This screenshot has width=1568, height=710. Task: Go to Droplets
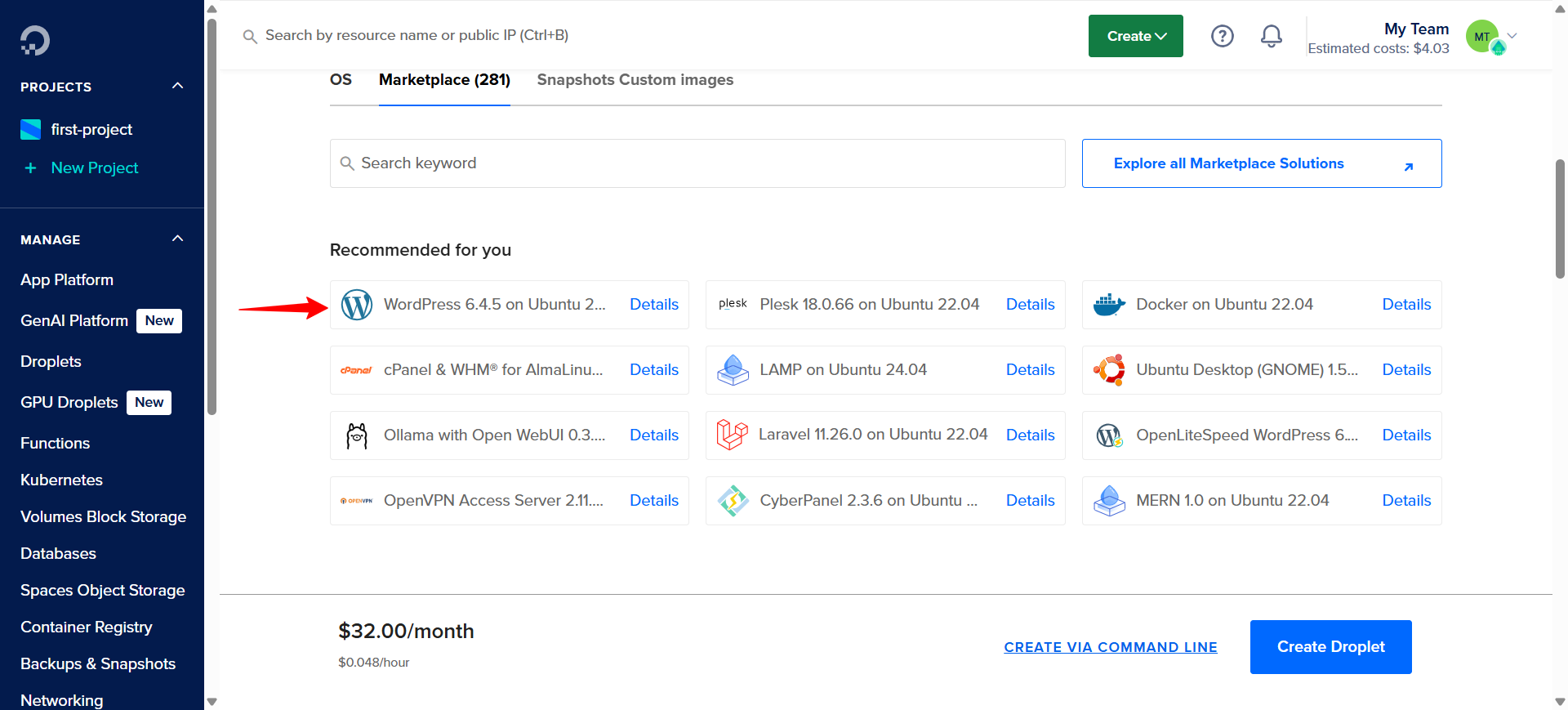(x=51, y=361)
